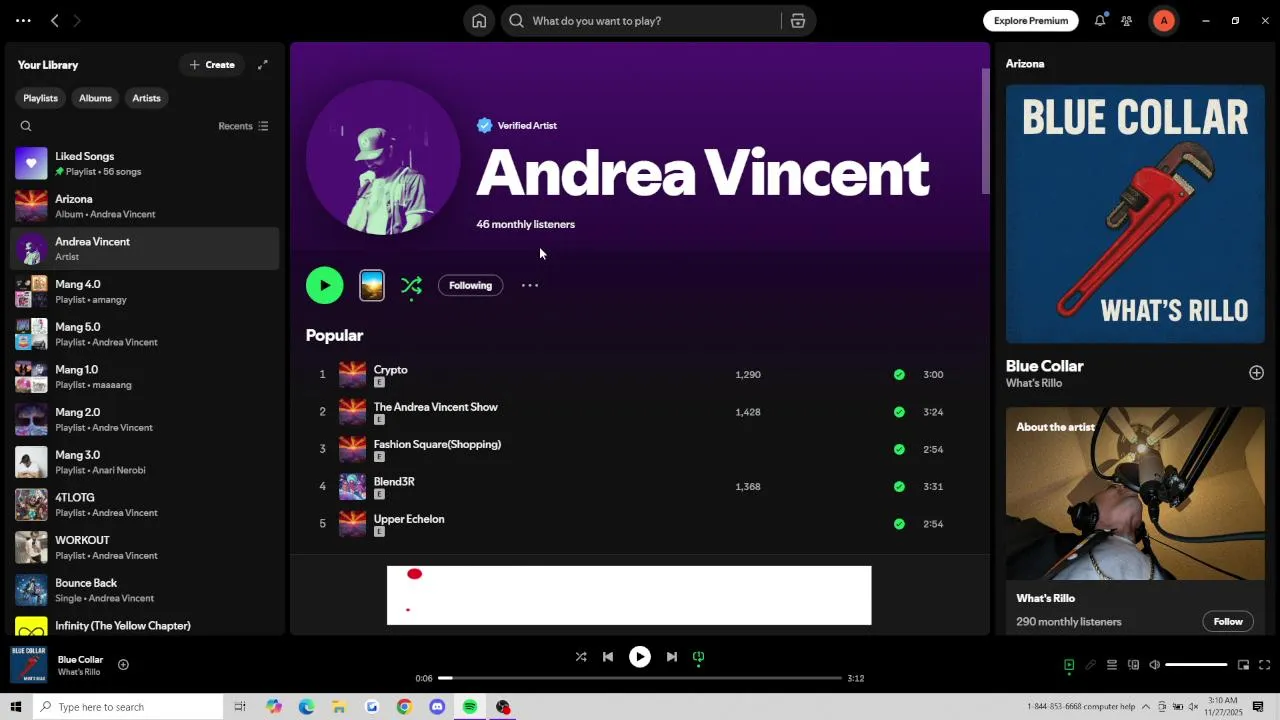The height and width of the screenshot is (720, 1280).
Task: Filter library by Playlists
Action: click(x=40, y=98)
